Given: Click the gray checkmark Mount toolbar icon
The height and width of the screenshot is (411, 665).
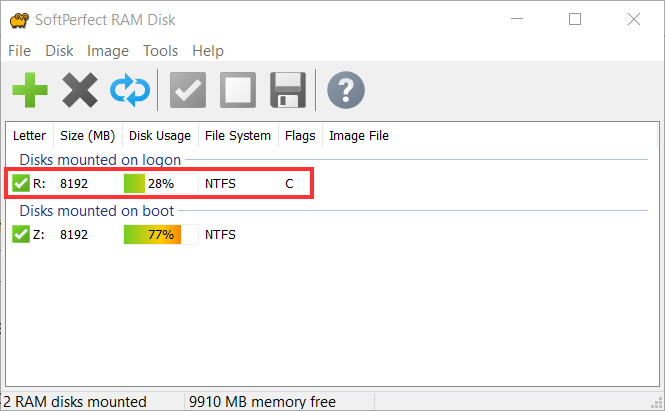Looking at the screenshot, I should click(x=188, y=90).
